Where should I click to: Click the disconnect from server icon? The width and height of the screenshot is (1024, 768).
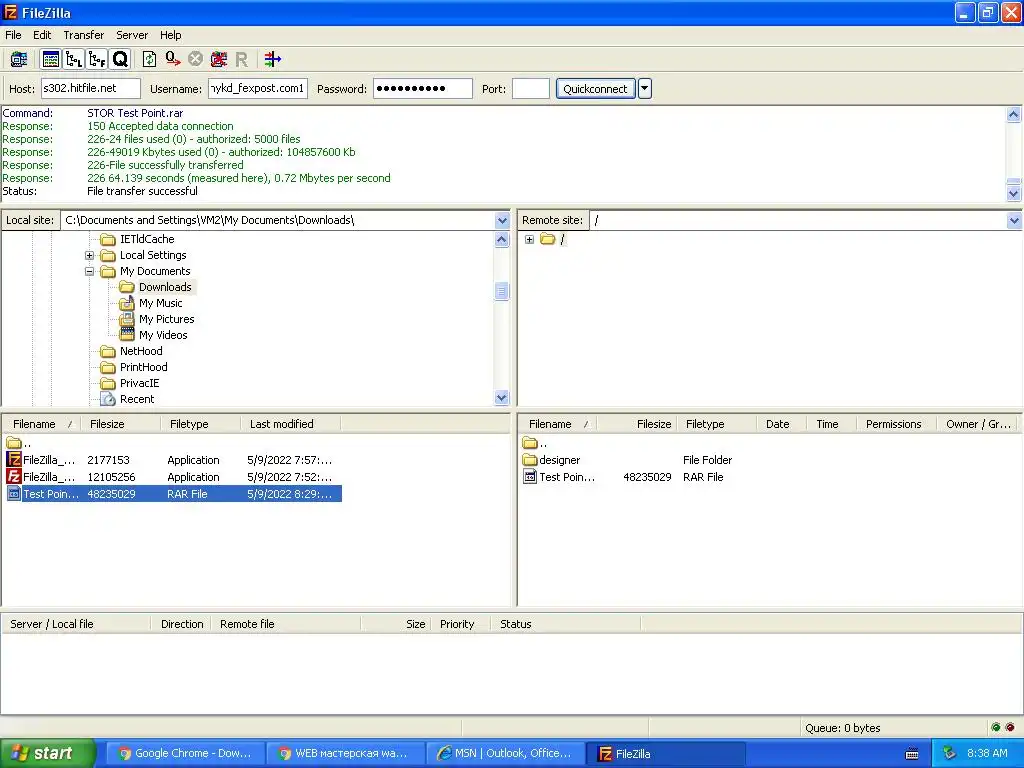[x=219, y=59]
